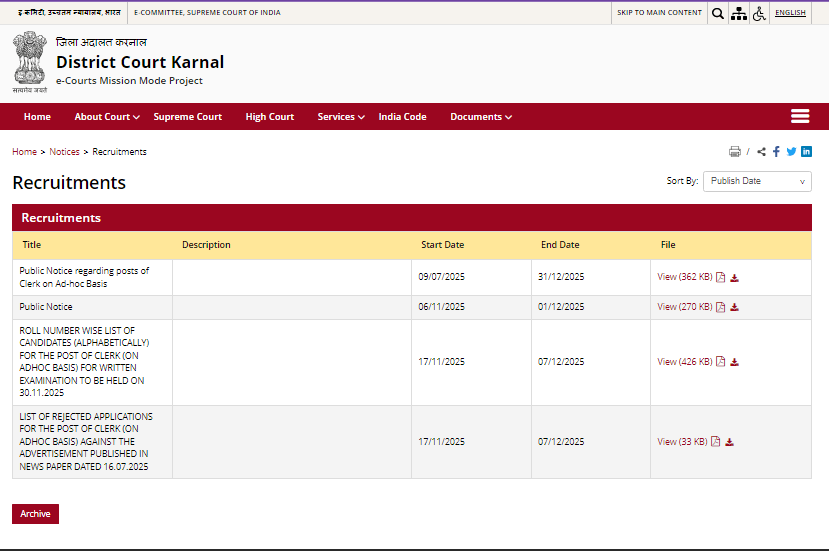Click the District Court Karnal title

(x=140, y=62)
